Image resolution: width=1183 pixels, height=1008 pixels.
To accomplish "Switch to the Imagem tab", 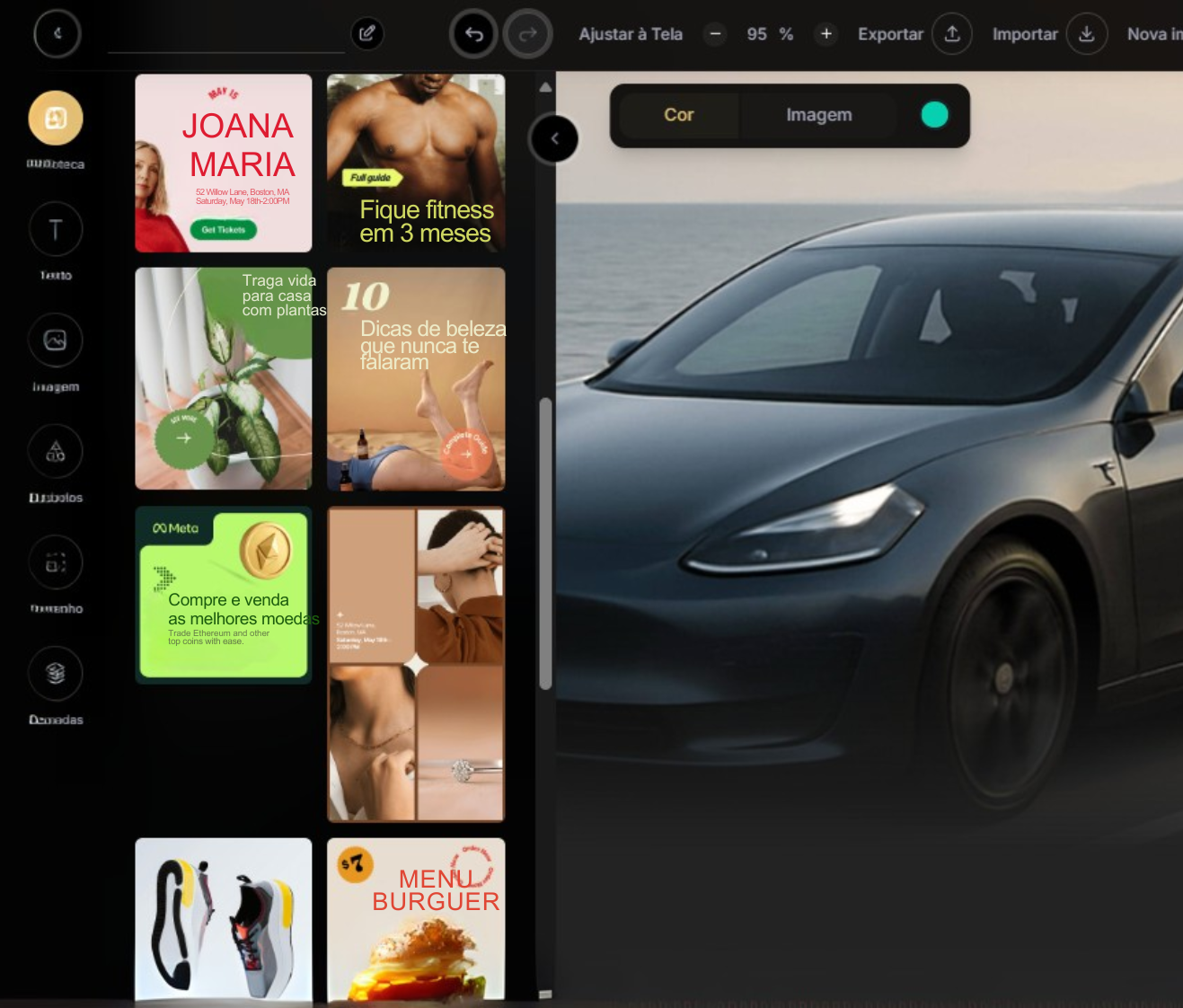I will [818, 115].
